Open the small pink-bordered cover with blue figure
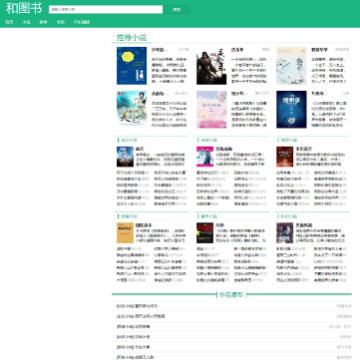This screenshot has height=360, width=360. pyautogui.click(x=205, y=156)
